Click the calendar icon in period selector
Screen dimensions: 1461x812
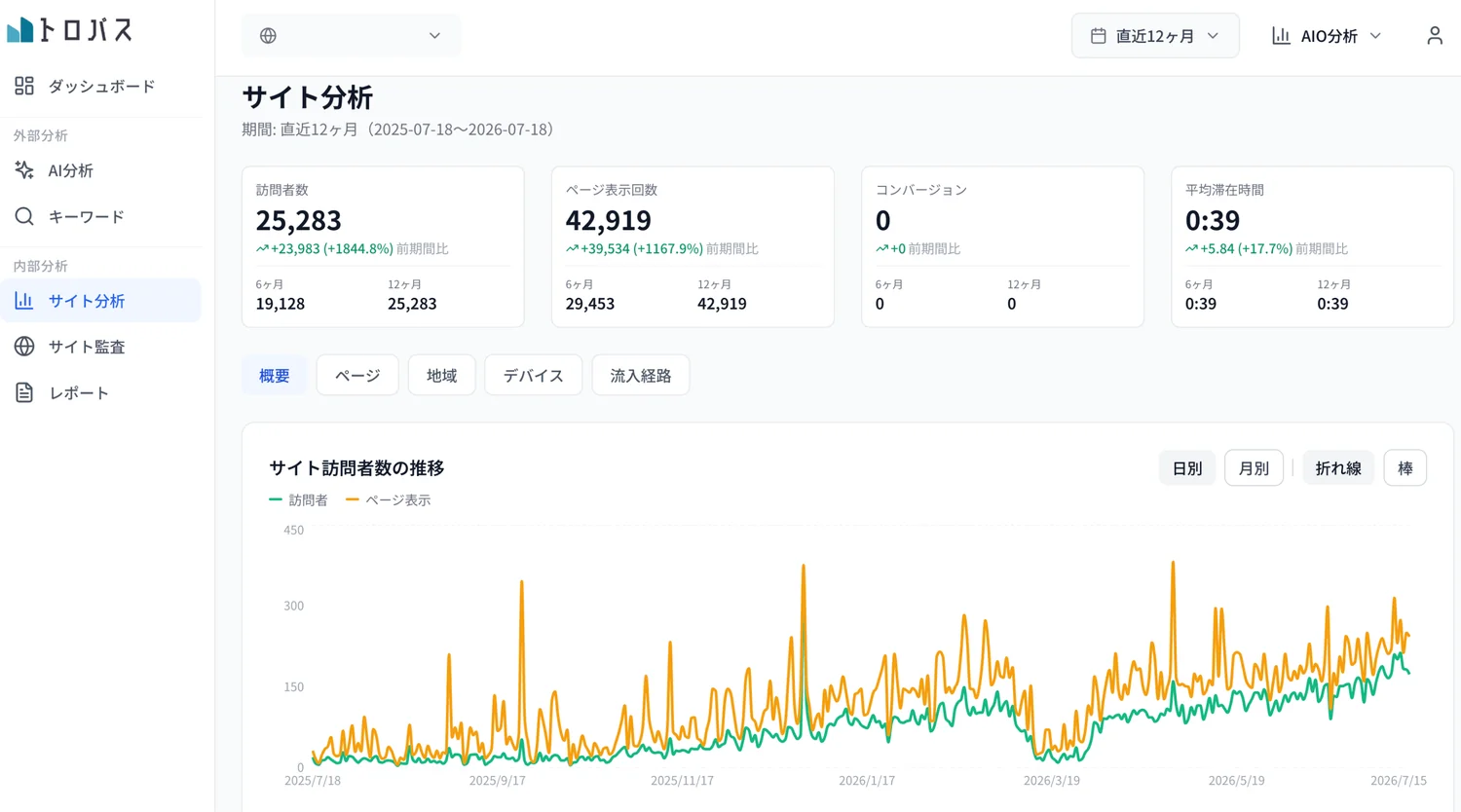click(1098, 36)
